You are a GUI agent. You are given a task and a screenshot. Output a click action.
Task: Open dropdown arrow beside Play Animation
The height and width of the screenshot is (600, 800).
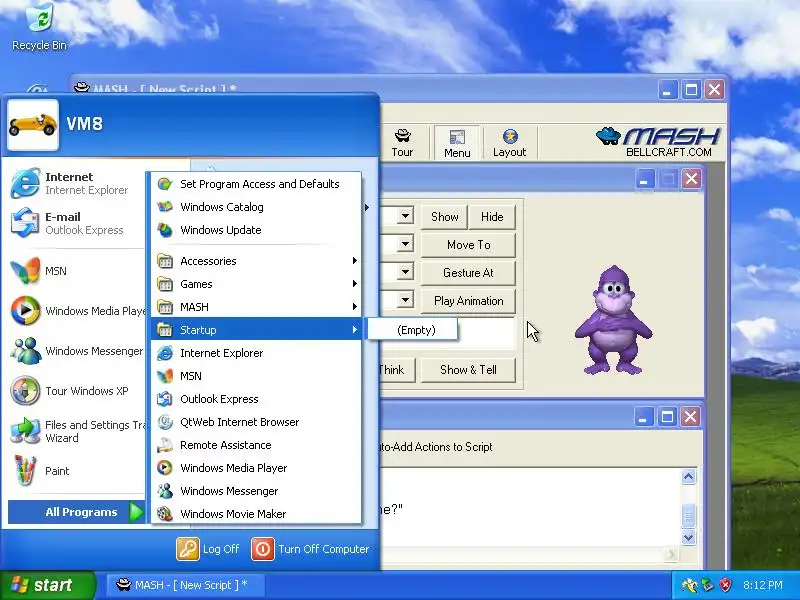pos(405,300)
